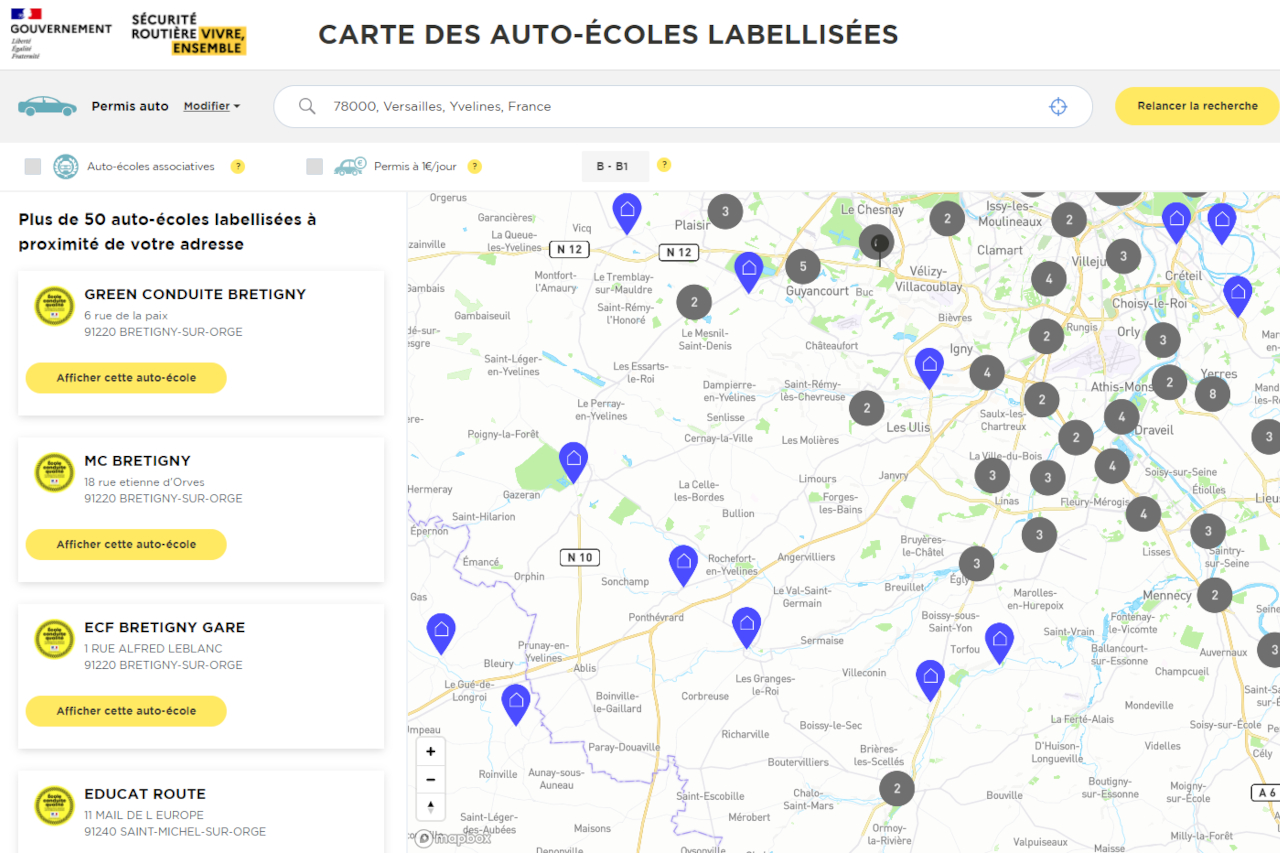Click the help bubble next to Permis à 1€/jour
Viewport: 1280px width, 853px height.
tap(474, 166)
